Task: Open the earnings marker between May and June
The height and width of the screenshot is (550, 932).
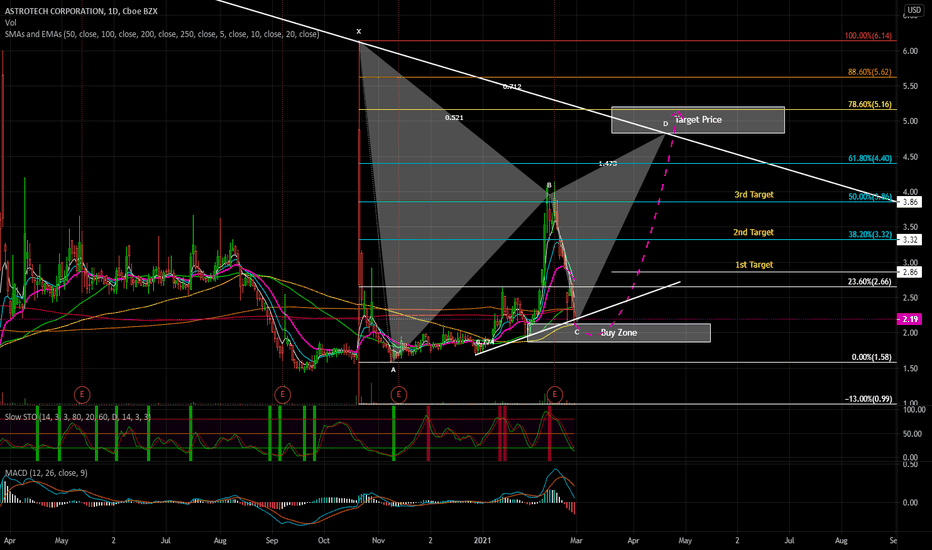Action: pos(82,394)
